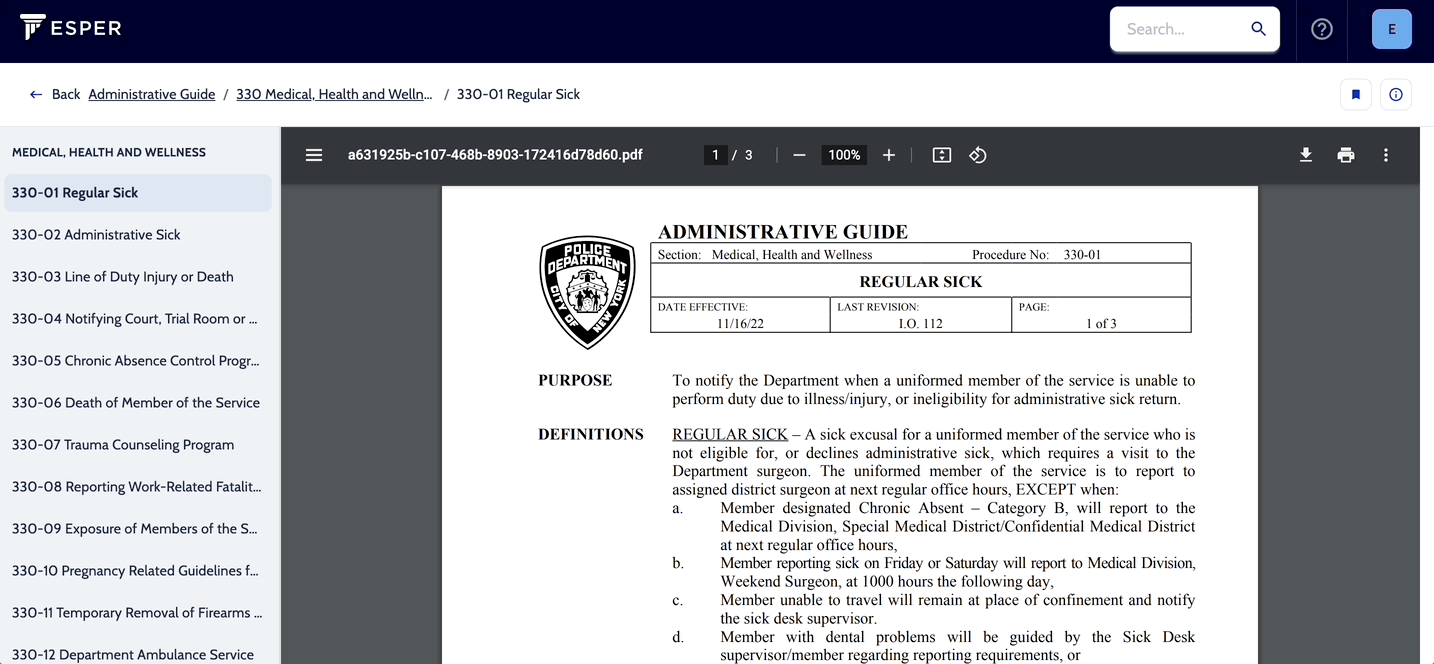
Task: Open Administrative Guide breadcrumb link
Action: pos(152,94)
